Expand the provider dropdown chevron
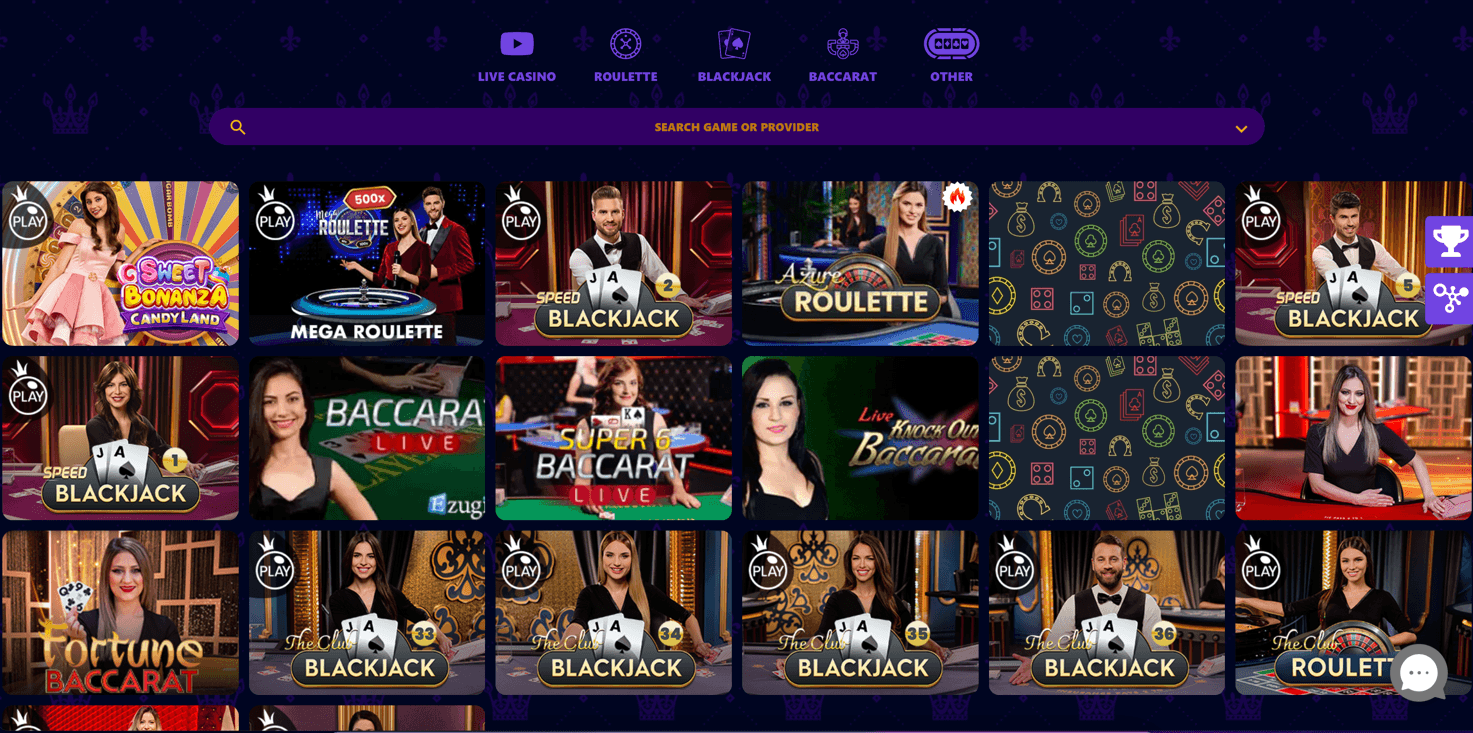Image resolution: width=1473 pixels, height=733 pixels. 1241,129
